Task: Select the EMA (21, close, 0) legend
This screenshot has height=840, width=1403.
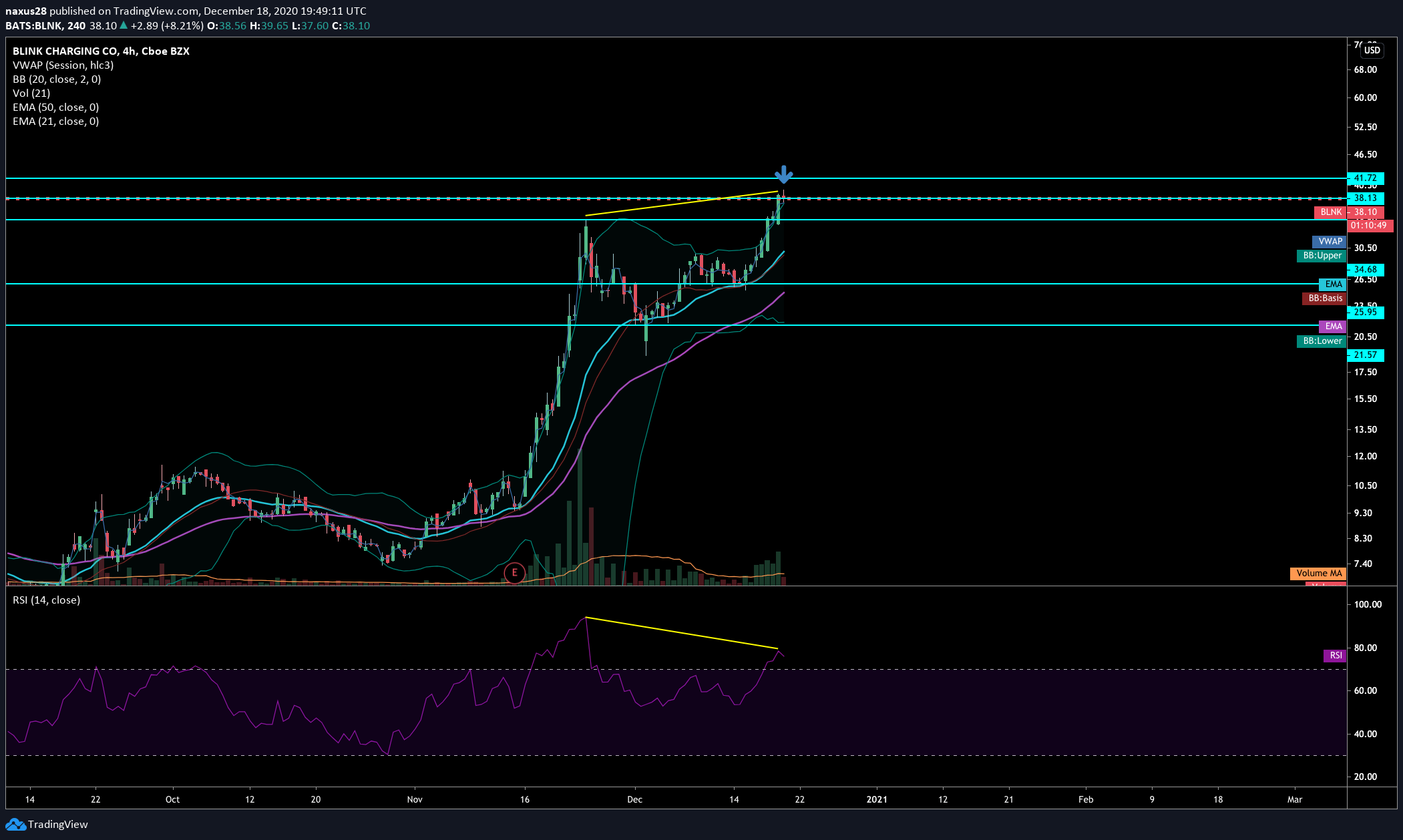Action: point(55,121)
